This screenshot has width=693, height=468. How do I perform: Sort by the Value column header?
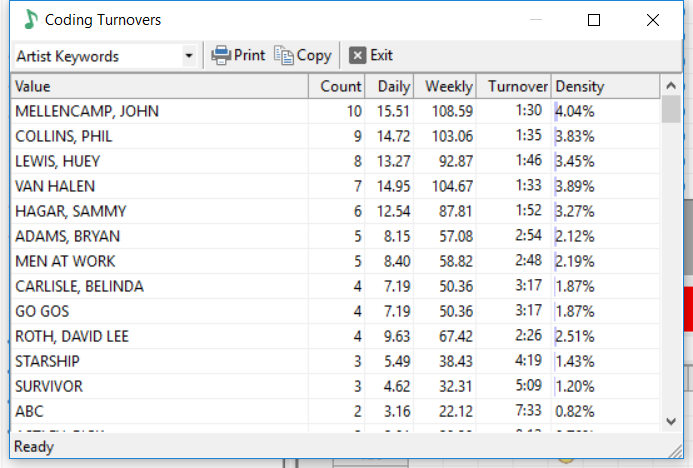[160, 86]
